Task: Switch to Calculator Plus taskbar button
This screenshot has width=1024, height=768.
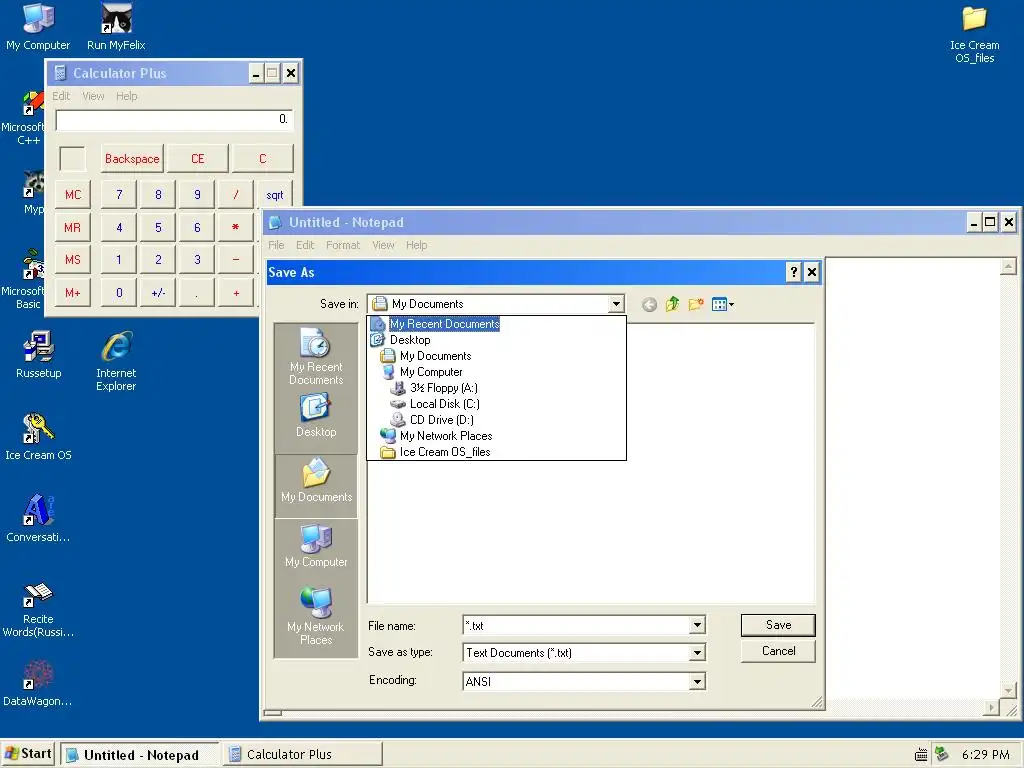Action: (302, 754)
